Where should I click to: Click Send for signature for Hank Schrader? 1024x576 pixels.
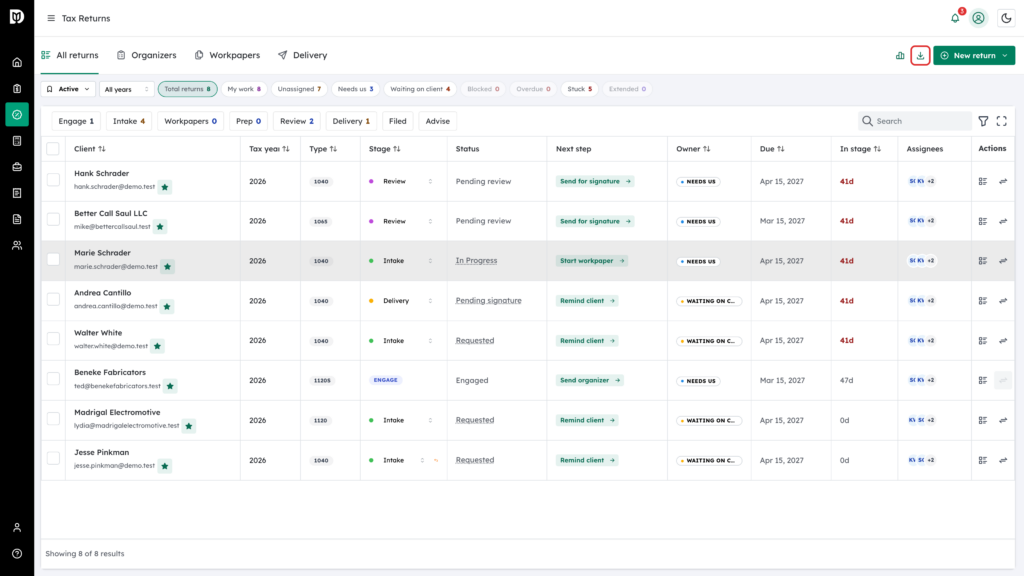pyautogui.click(x=595, y=182)
